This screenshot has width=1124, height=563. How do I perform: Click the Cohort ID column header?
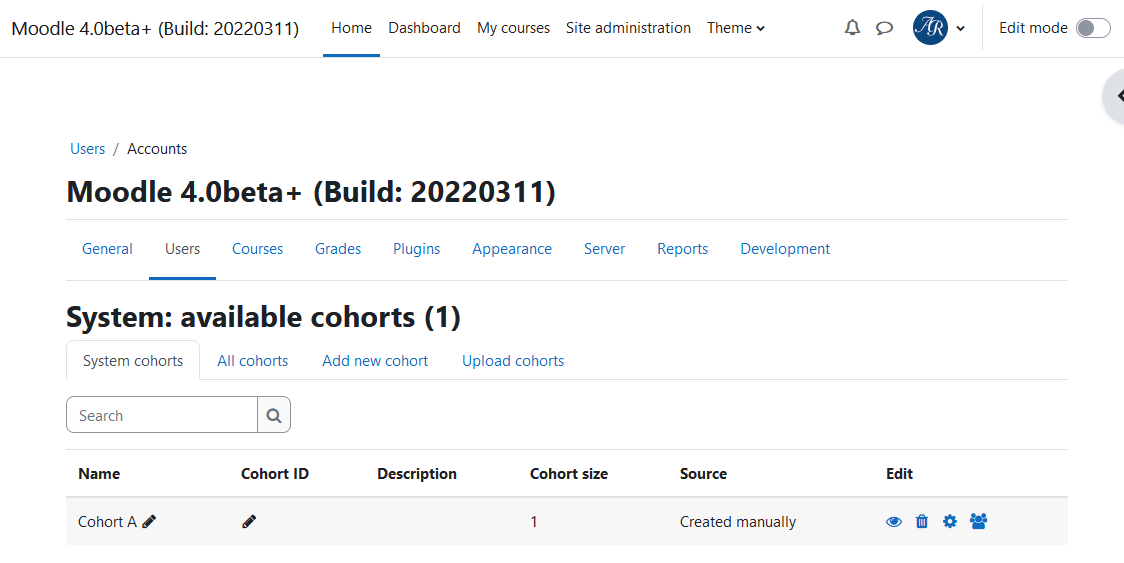pyautogui.click(x=275, y=473)
